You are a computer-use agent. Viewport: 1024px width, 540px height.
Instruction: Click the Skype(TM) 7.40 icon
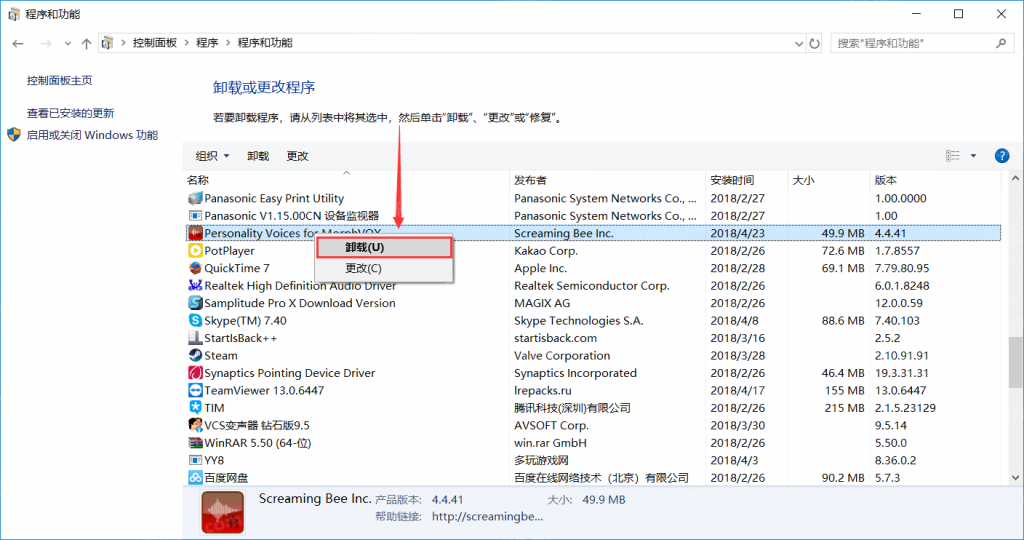[195, 321]
